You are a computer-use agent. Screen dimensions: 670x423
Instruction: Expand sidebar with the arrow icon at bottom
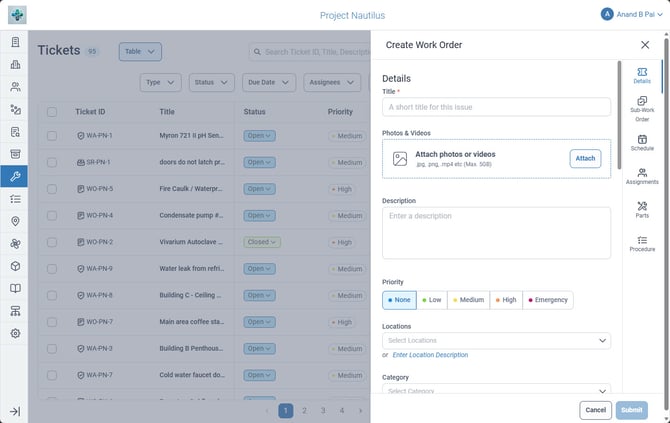[15, 411]
